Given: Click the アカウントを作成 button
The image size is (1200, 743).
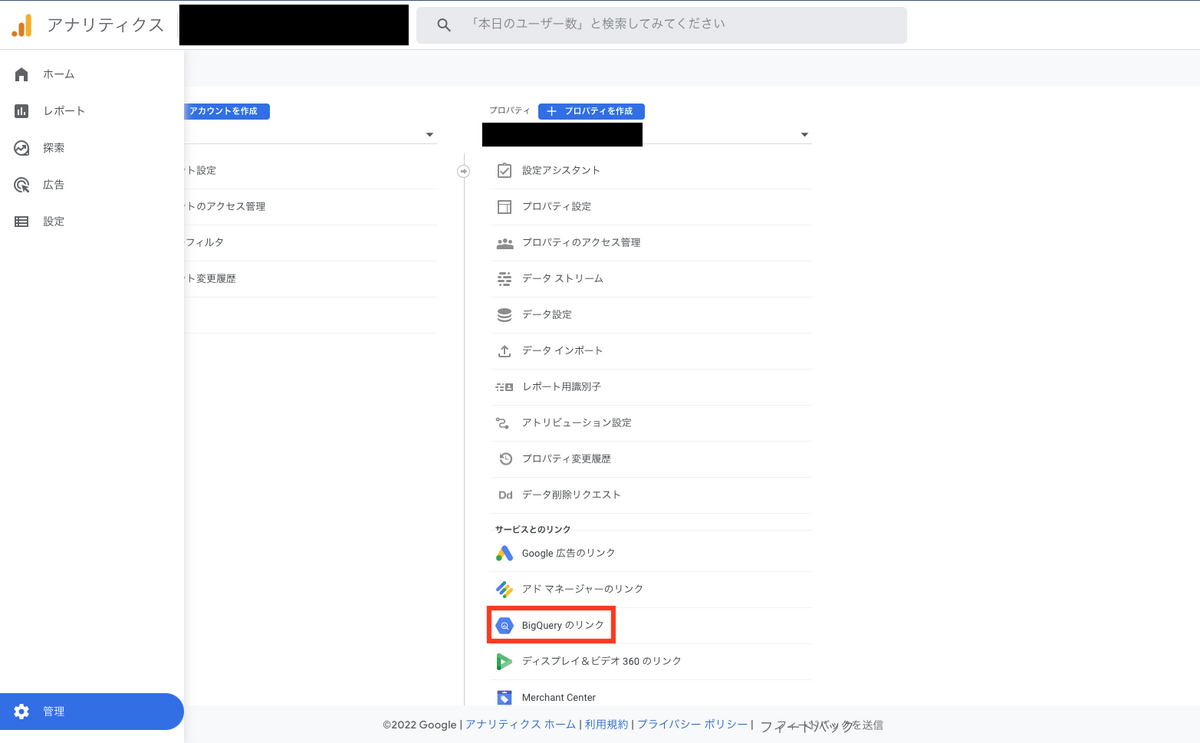Looking at the screenshot, I should pyautogui.click(x=227, y=111).
